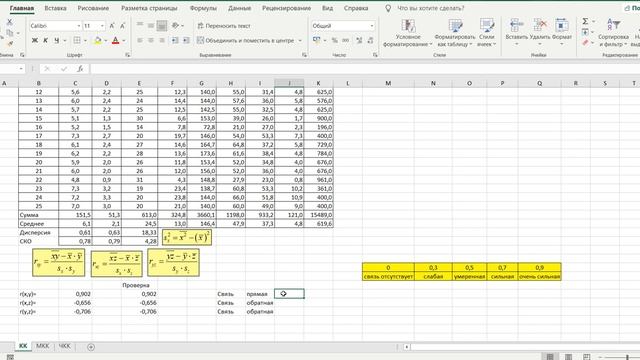Add a new sheet with plus button

point(91,347)
